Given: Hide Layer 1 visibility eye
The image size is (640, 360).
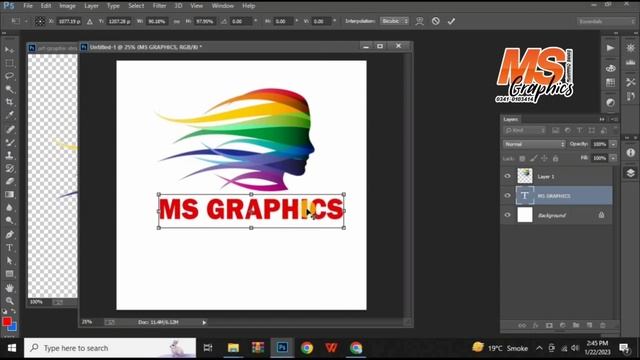Looking at the screenshot, I should click(x=507, y=176).
